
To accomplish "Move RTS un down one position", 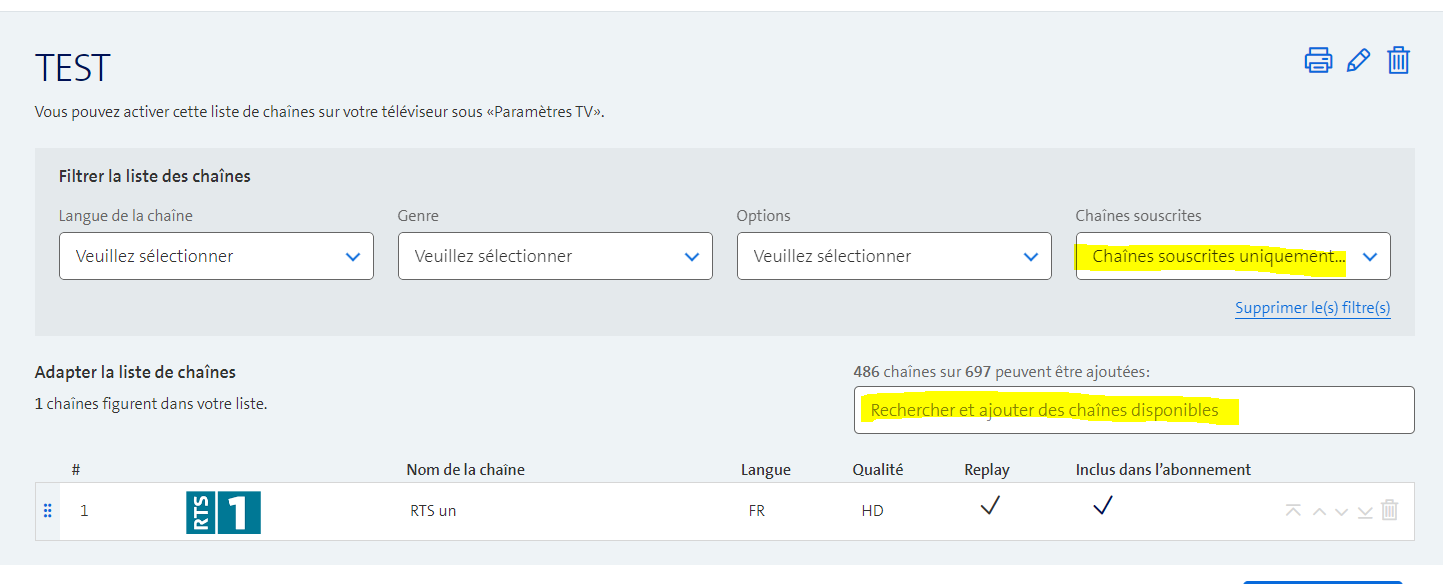I will click(x=1342, y=511).
